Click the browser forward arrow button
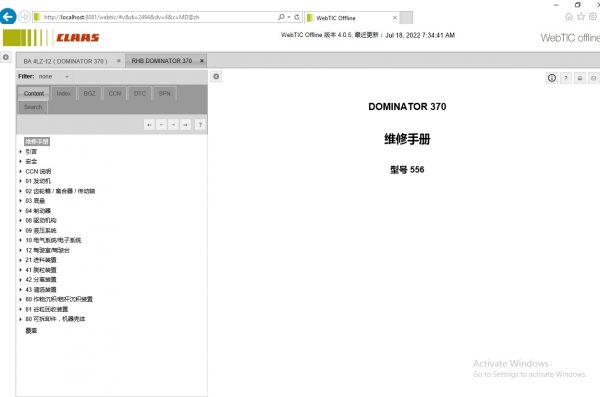 (24, 17)
